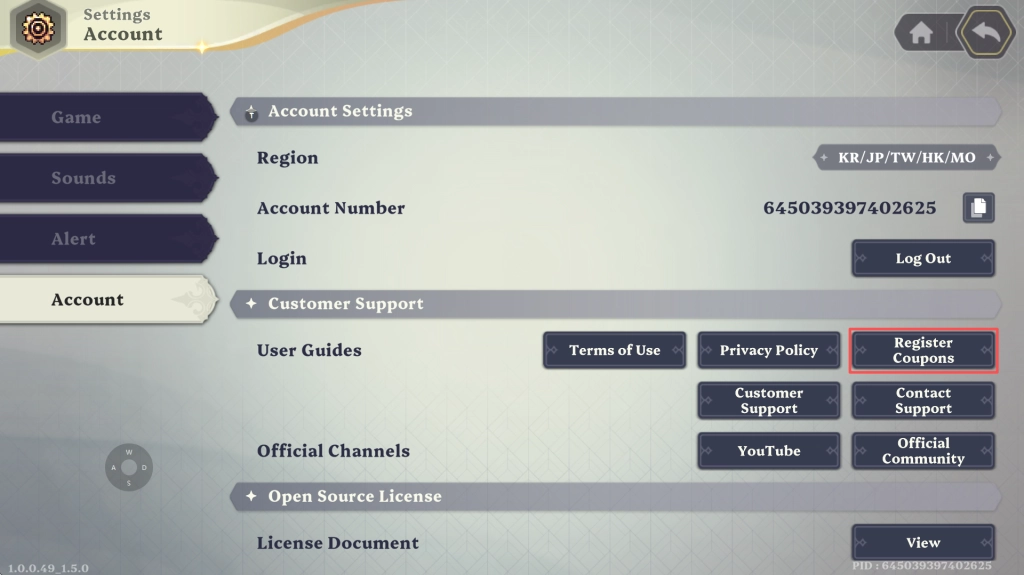Image resolution: width=1024 pixels, height=575 pixels.
Task: Open Customer Support page
Action: click(768, 401)
